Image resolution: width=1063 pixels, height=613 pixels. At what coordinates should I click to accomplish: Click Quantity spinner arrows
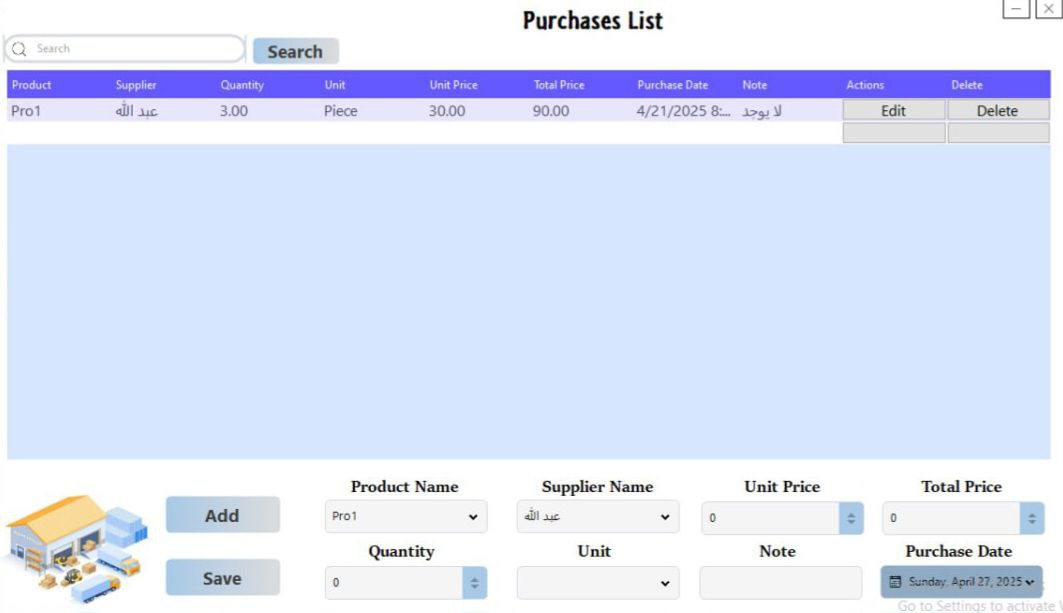tap(475, 582)
